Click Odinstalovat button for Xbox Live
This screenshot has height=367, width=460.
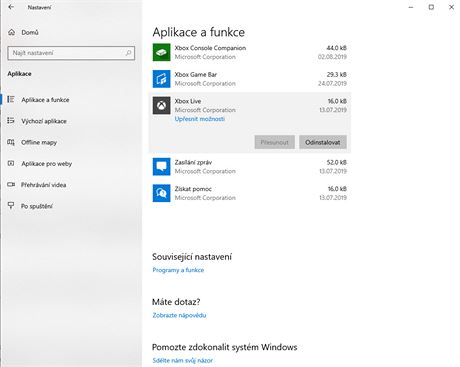pos(323,142)
